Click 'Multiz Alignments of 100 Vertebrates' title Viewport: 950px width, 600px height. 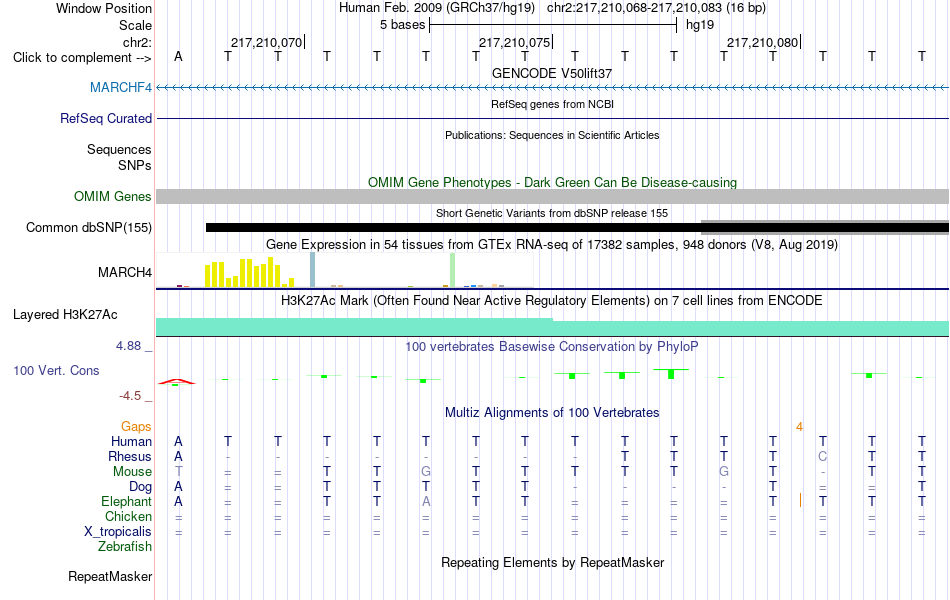coord(552,413)
